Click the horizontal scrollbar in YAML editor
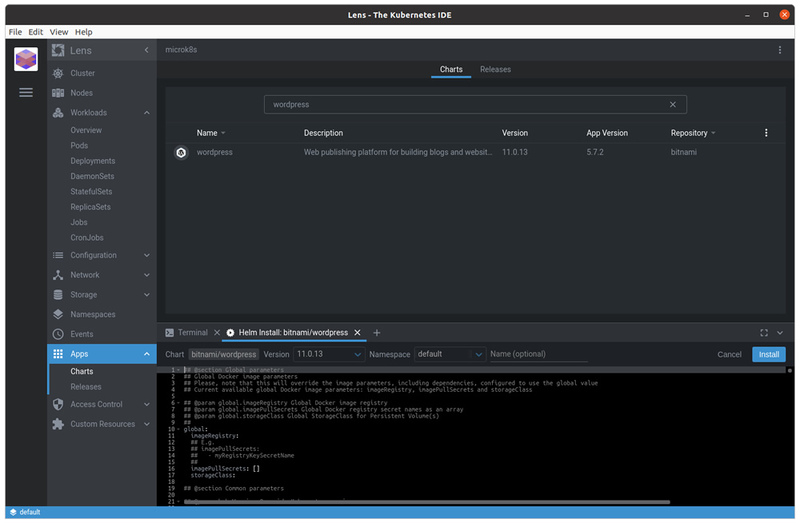800x523 pixels. [427, 502]
